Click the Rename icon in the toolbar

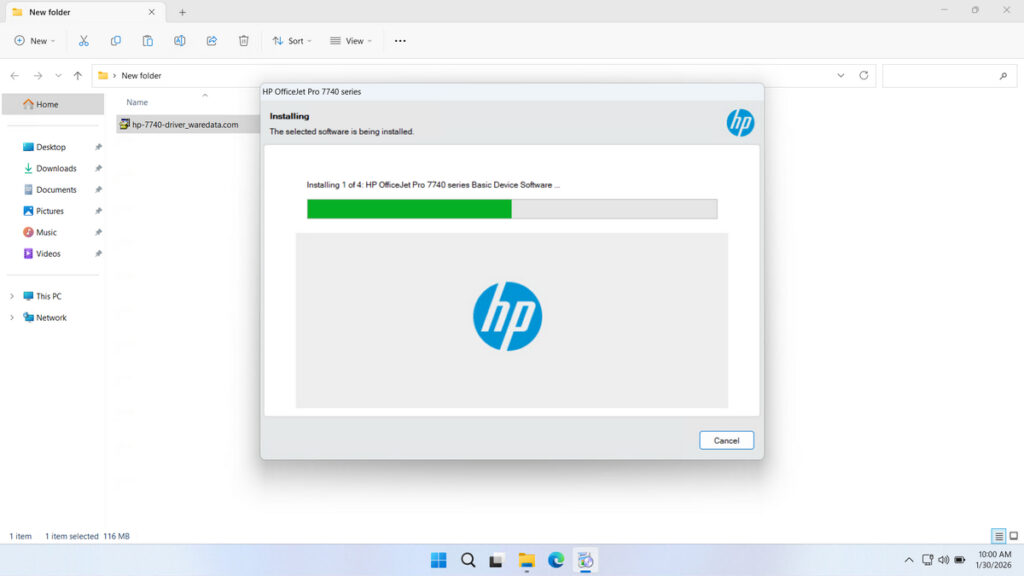(x=180, y=40)
